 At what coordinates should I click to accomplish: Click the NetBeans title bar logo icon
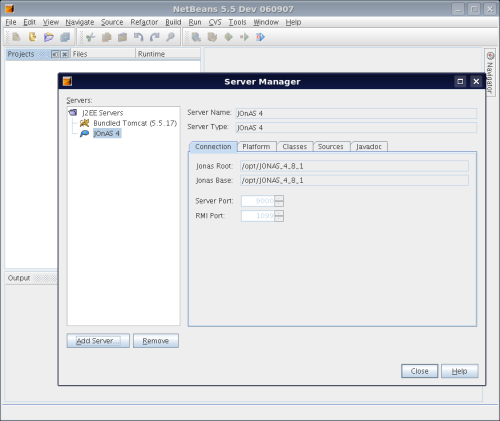10,9
